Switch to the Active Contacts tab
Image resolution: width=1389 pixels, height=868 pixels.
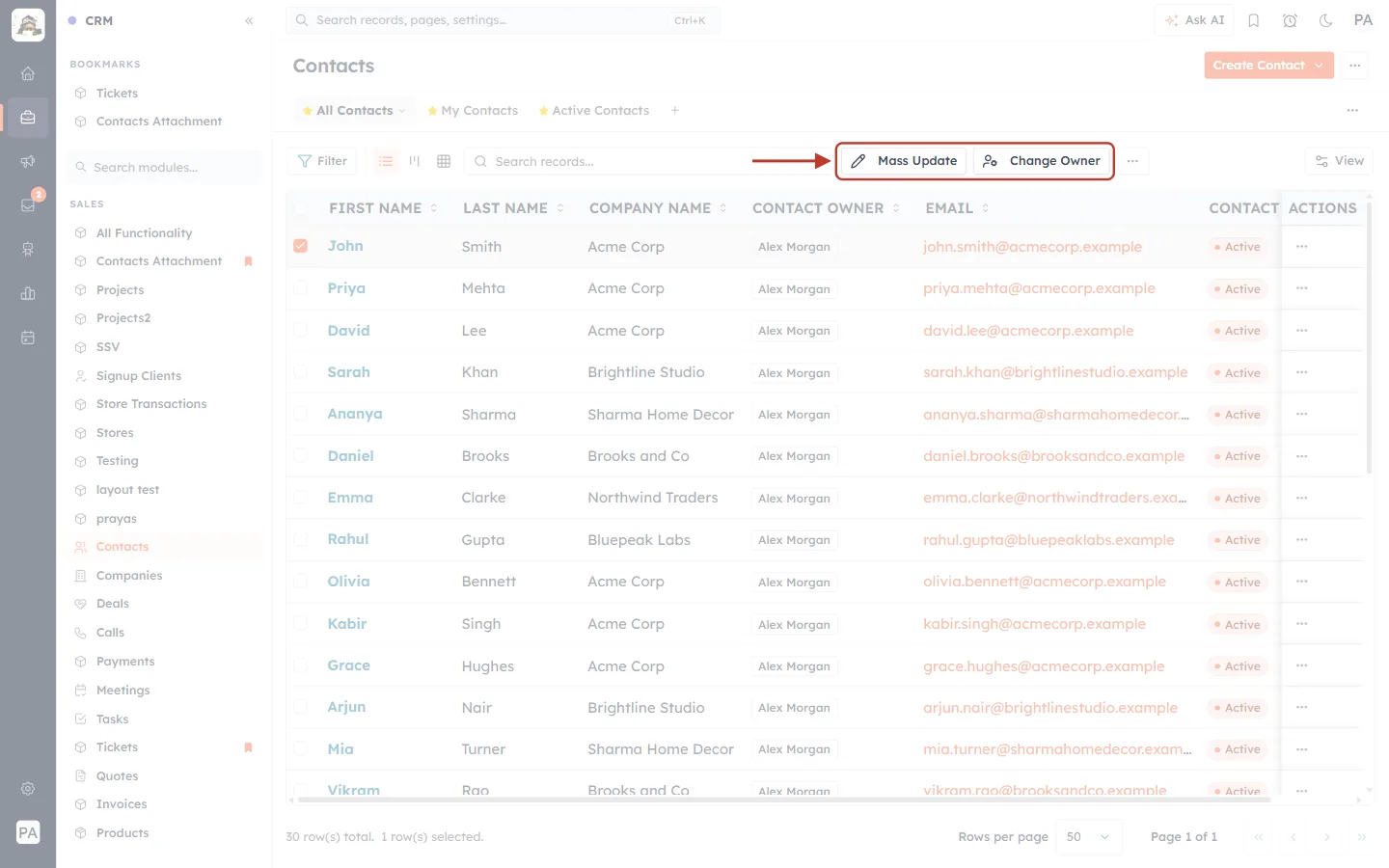pos(594,111)
